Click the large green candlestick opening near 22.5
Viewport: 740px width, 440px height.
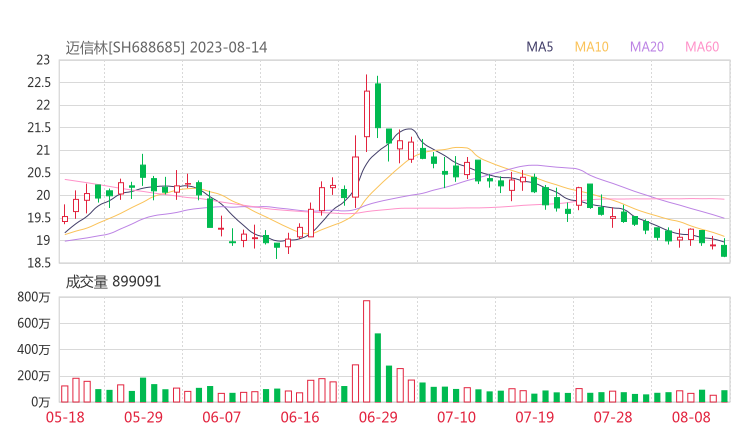(x=378, y=106)
